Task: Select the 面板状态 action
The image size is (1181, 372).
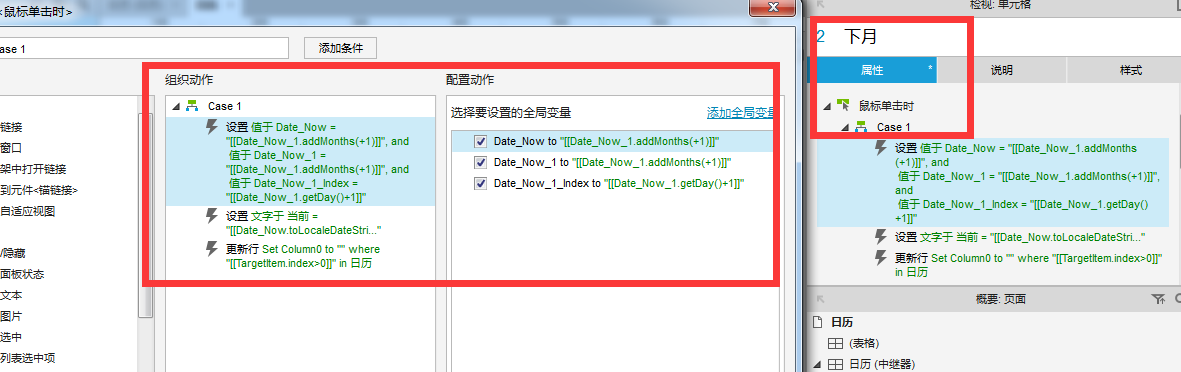Action: pyautogui.click(x=23, y=275)
